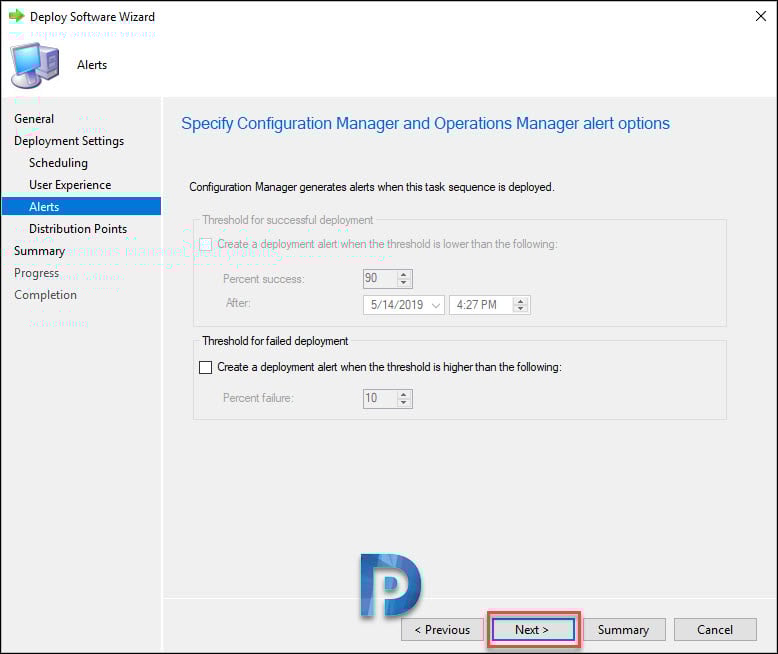Close the Deploy Software Wizard window
The width and height of the screenshot is (778, 654).
tap(760, 16)
